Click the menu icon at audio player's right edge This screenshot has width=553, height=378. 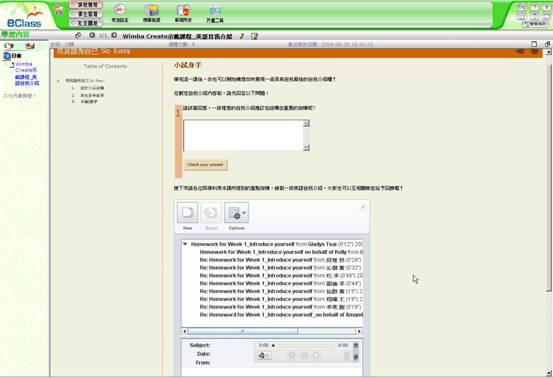point(356,346)
